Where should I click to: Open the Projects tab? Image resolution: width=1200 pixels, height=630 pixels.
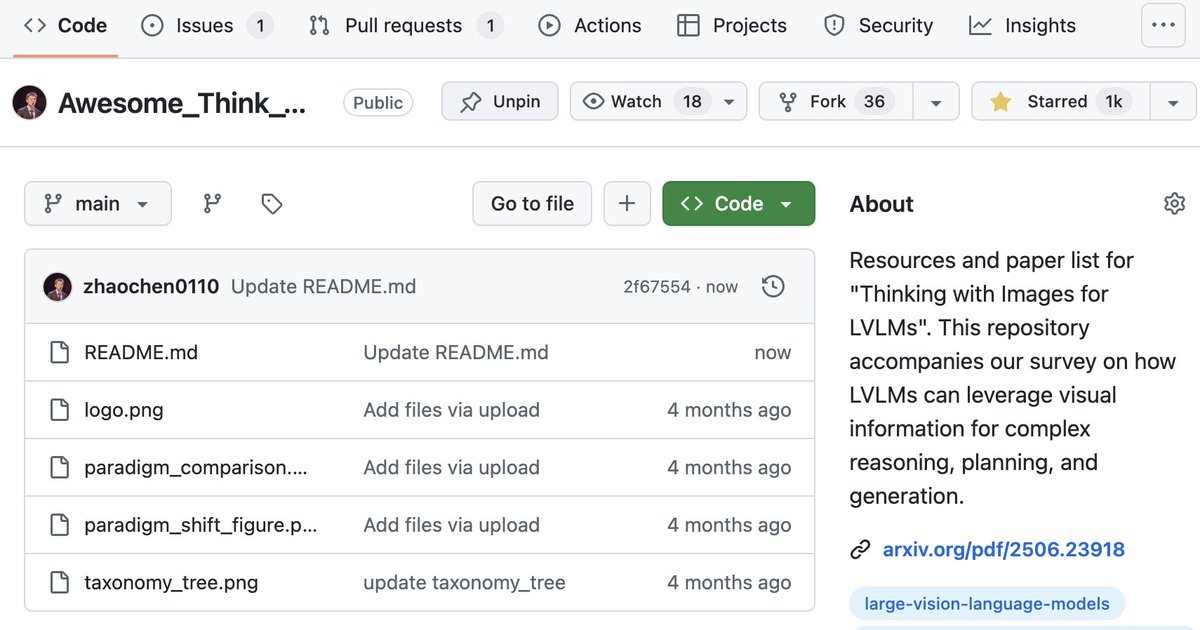pyautogui.click(x=732, y=26)
